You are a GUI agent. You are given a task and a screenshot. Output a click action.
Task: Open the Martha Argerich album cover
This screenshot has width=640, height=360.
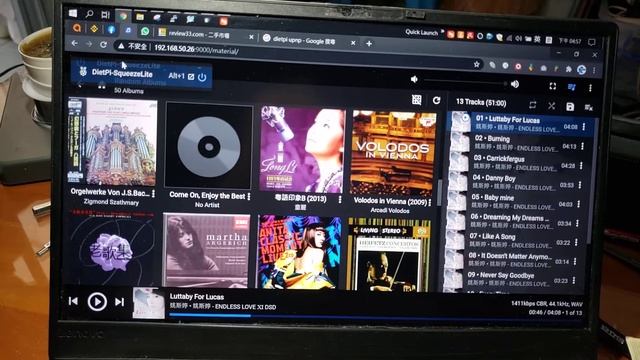point(206,251)
